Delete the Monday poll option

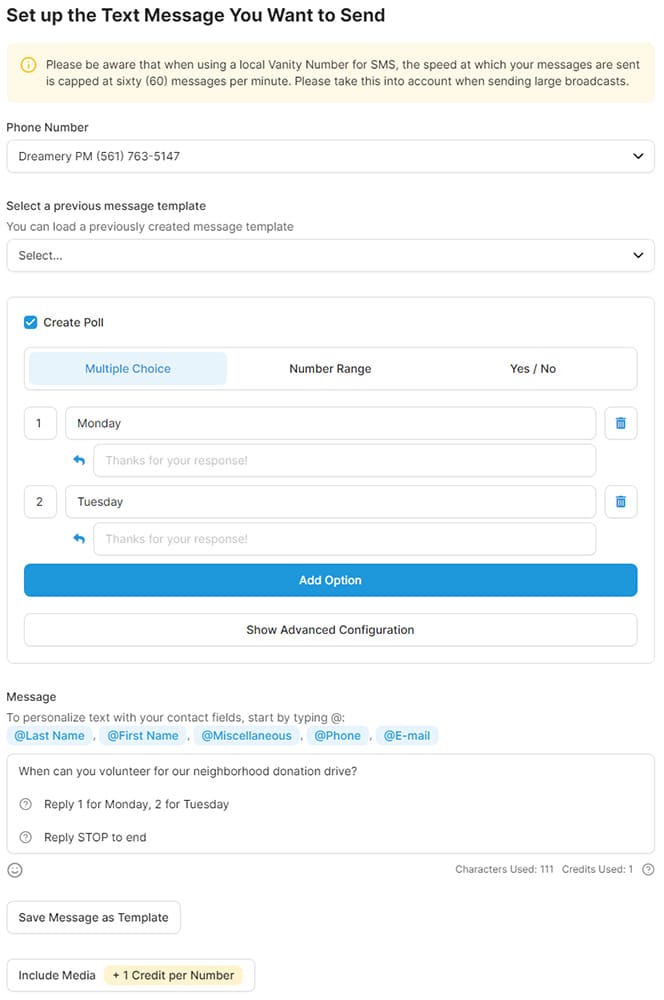[x=620, y=423]
